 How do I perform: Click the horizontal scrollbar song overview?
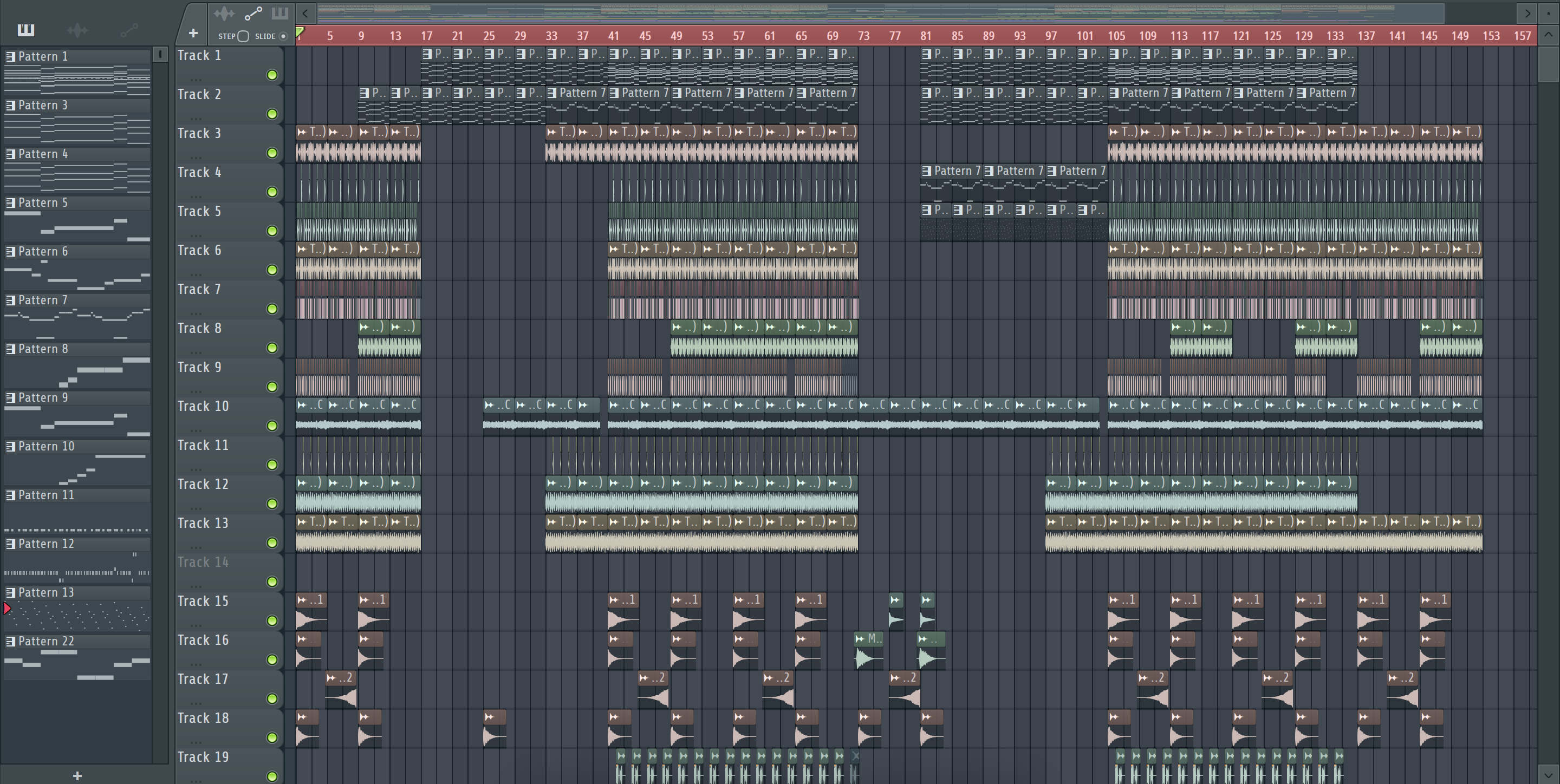click(x=881, y=12)
